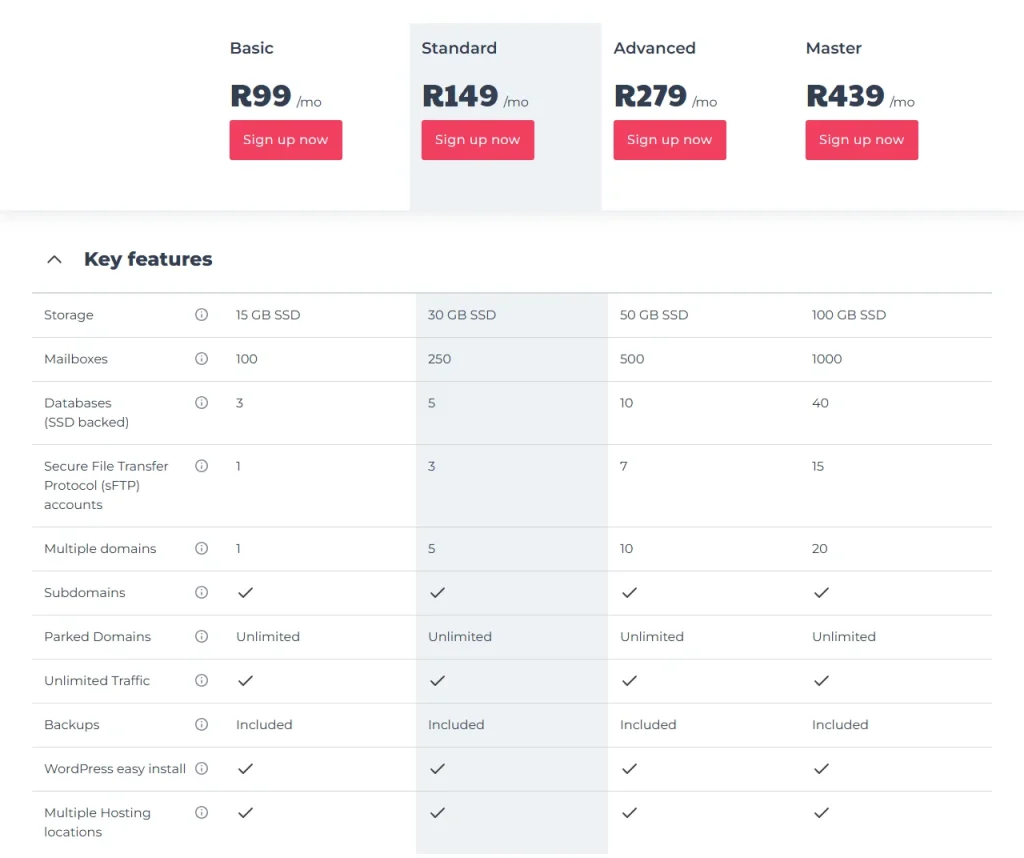Image resolution: width=1024 pixels, height=858 pixels.
Task: Click the Multiple Hosting locations info icon
Action: 201,813
